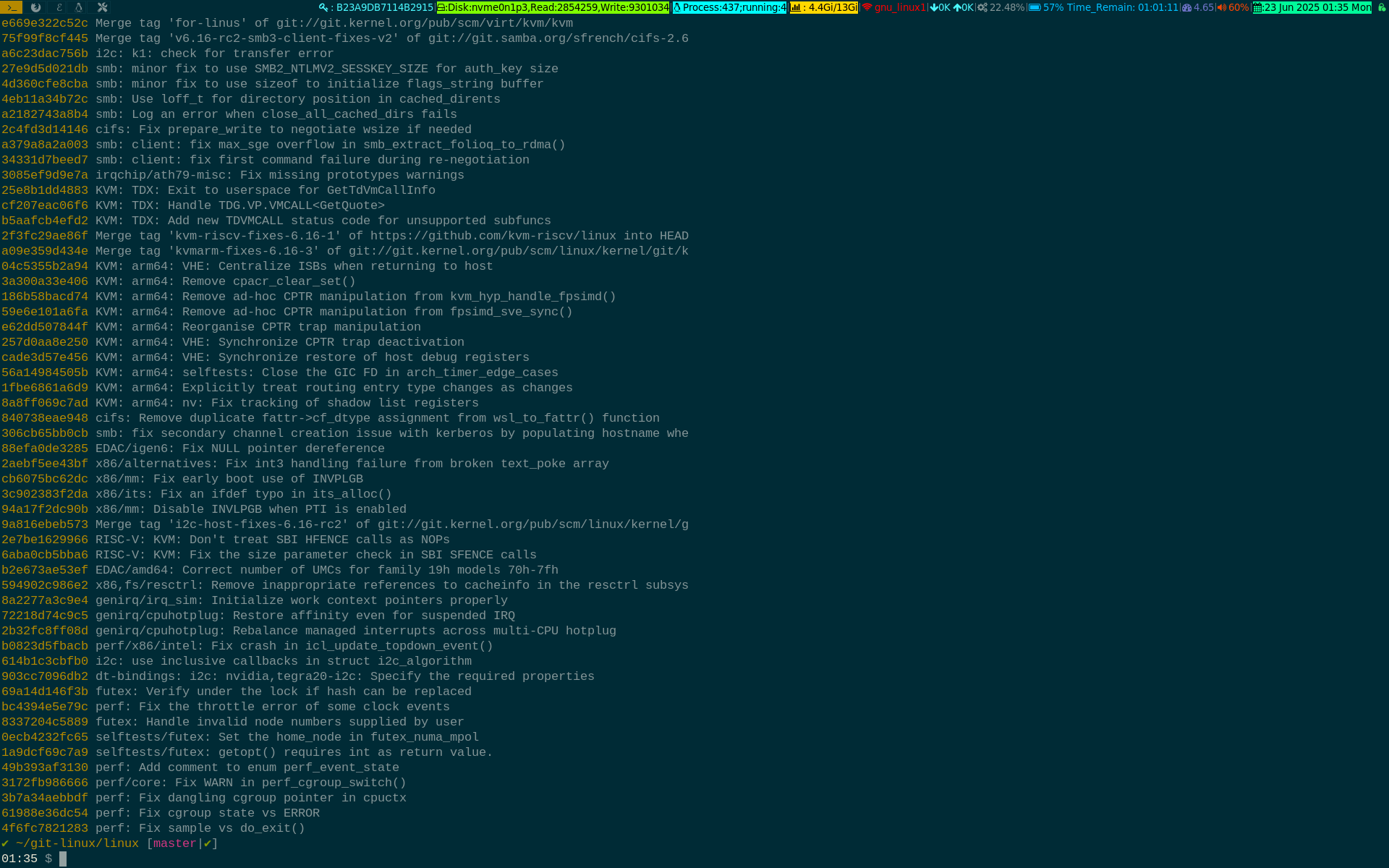The width and height of the screenshot is (1389, 868).
Task: Switch to the Tux penguin workspace
Action: (79, 7)
